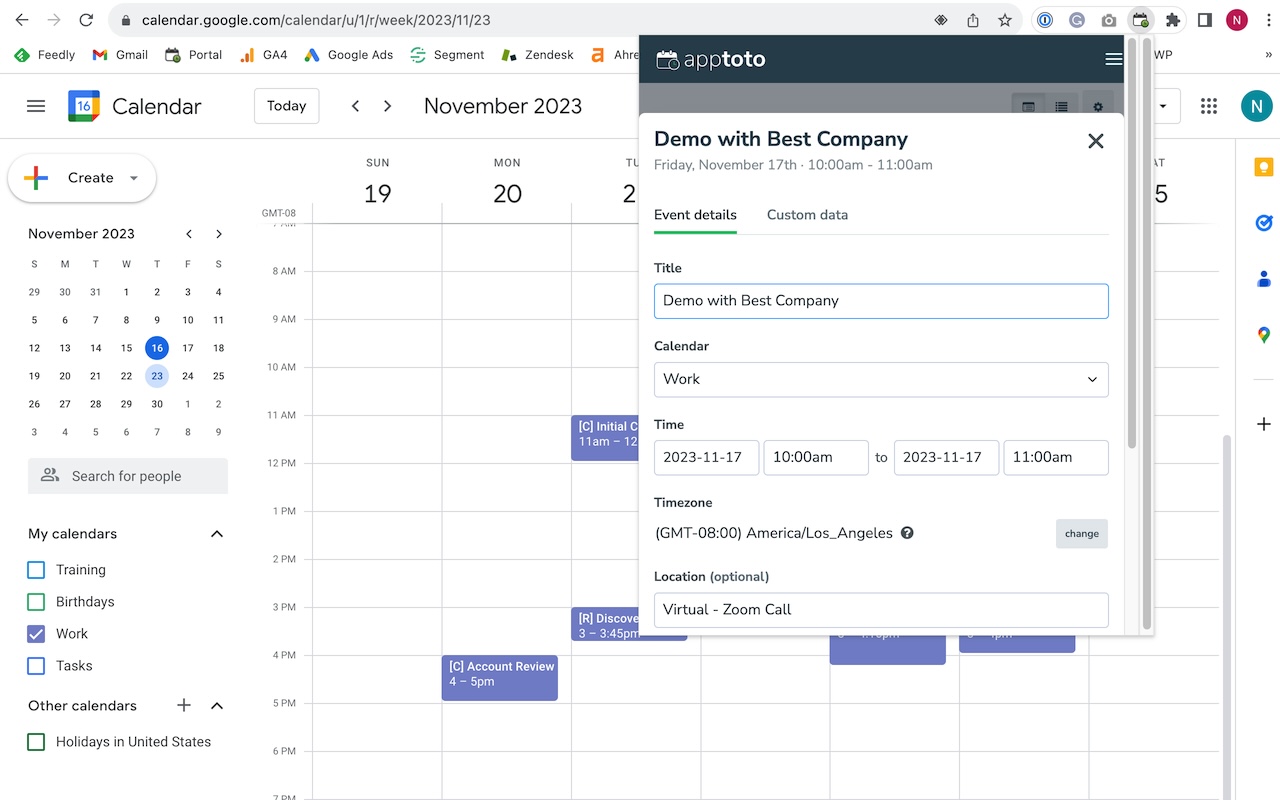The height and width of the screenshot is (800, 1280).
Task: Open Google Tasks in side panel
Action: 1264,223
